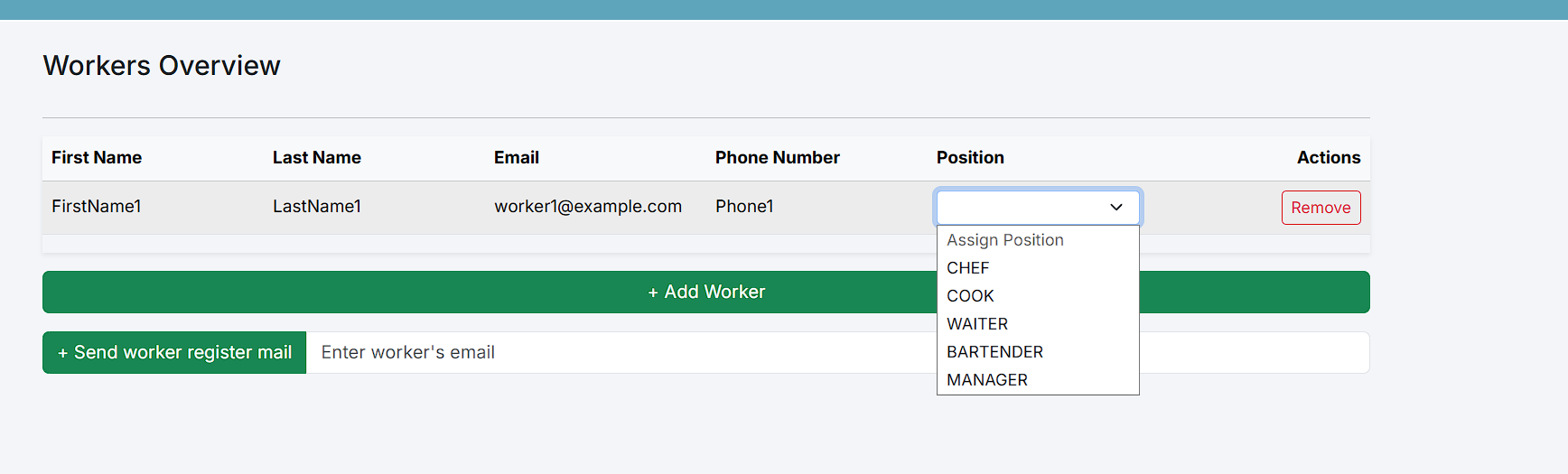Select CHEF from the position list

968,268
